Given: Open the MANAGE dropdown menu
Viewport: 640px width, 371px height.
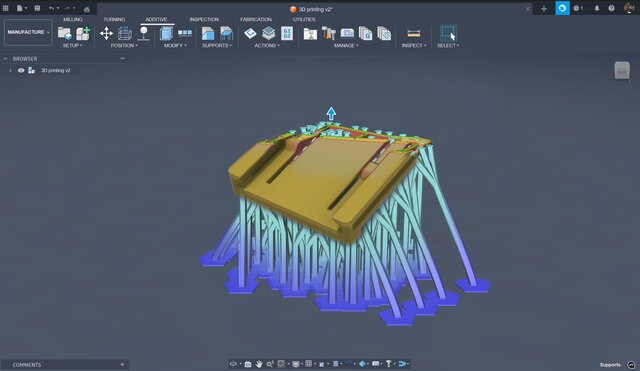Looking at the screenshot, I should pyautogui.click(x=346, y=45).
